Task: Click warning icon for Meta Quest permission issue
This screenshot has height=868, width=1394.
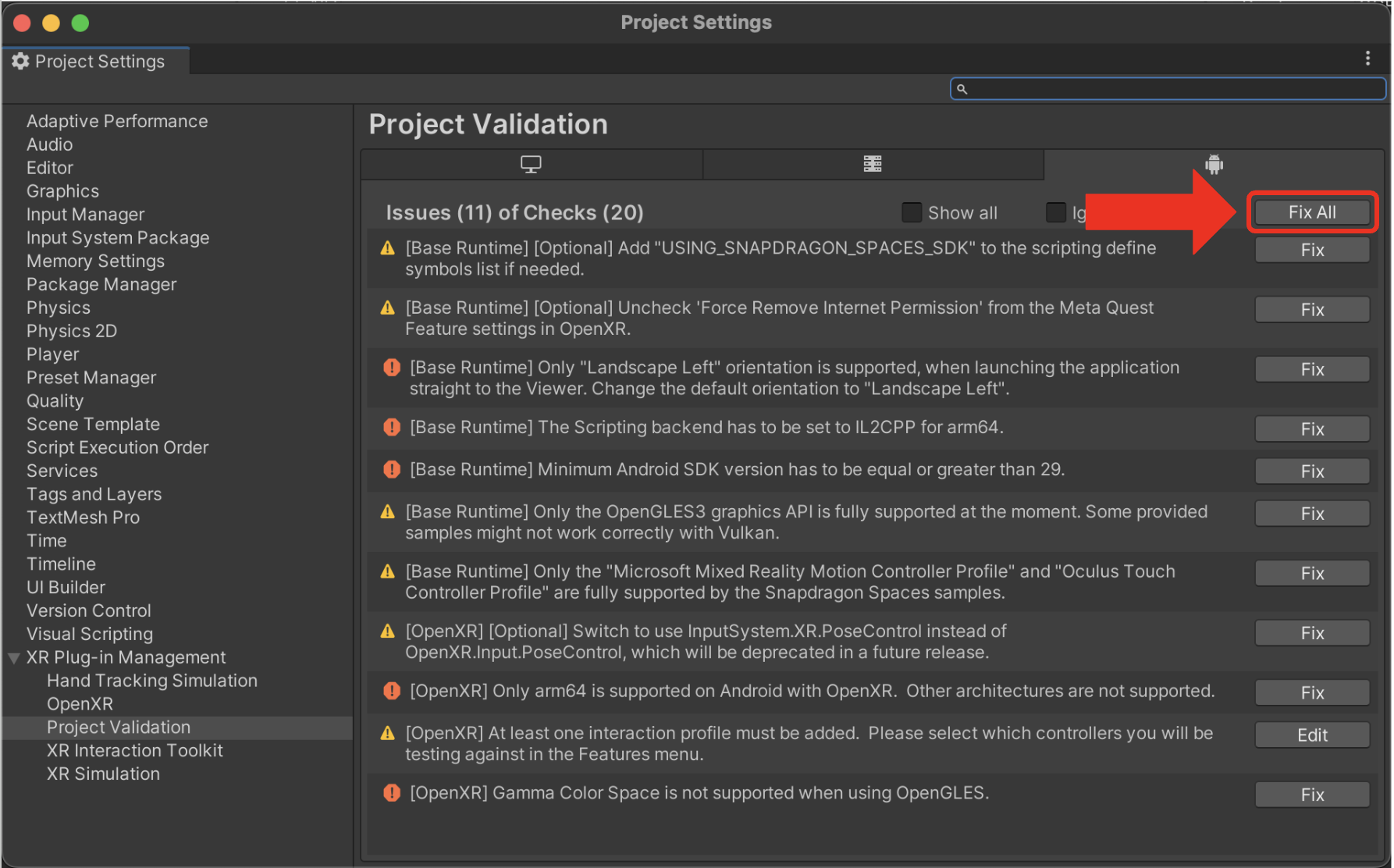Action: point(387,308)
